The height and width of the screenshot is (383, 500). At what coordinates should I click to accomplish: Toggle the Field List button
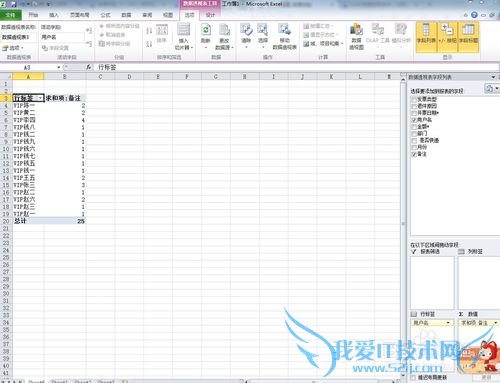coord(426,37)
